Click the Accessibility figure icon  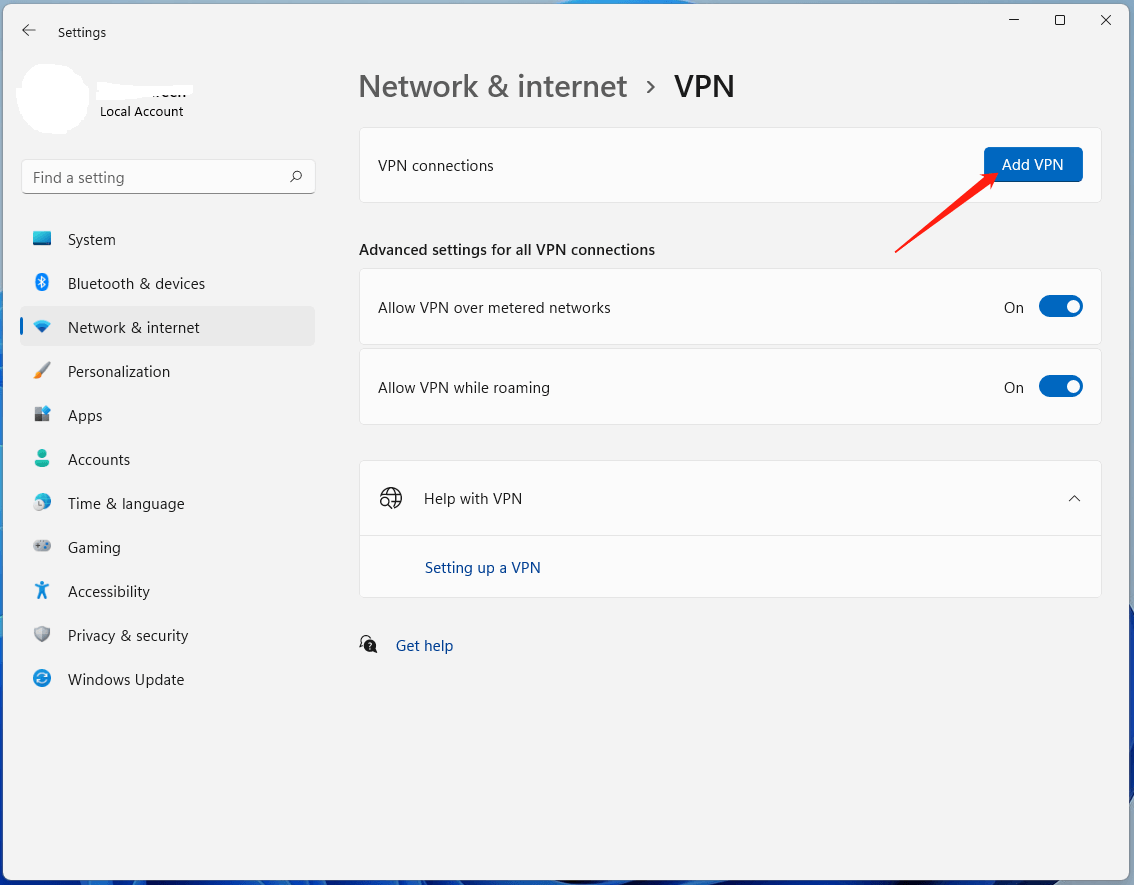[42, 590]
